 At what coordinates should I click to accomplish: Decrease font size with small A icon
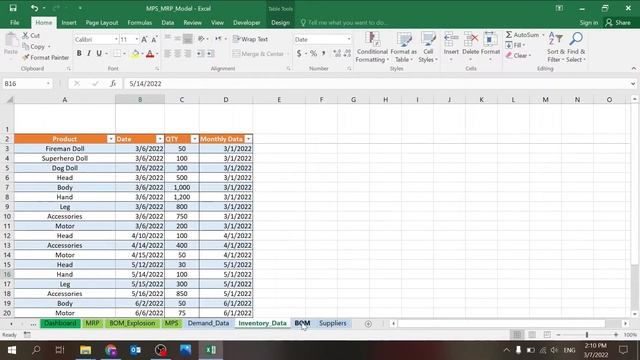(x=154, y=39)
